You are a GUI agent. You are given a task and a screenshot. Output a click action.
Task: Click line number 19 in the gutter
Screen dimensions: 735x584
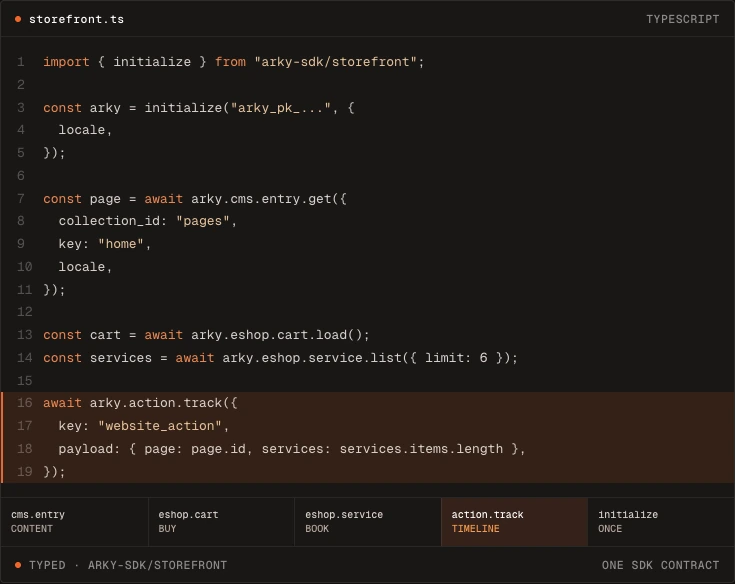click(24, 471)
